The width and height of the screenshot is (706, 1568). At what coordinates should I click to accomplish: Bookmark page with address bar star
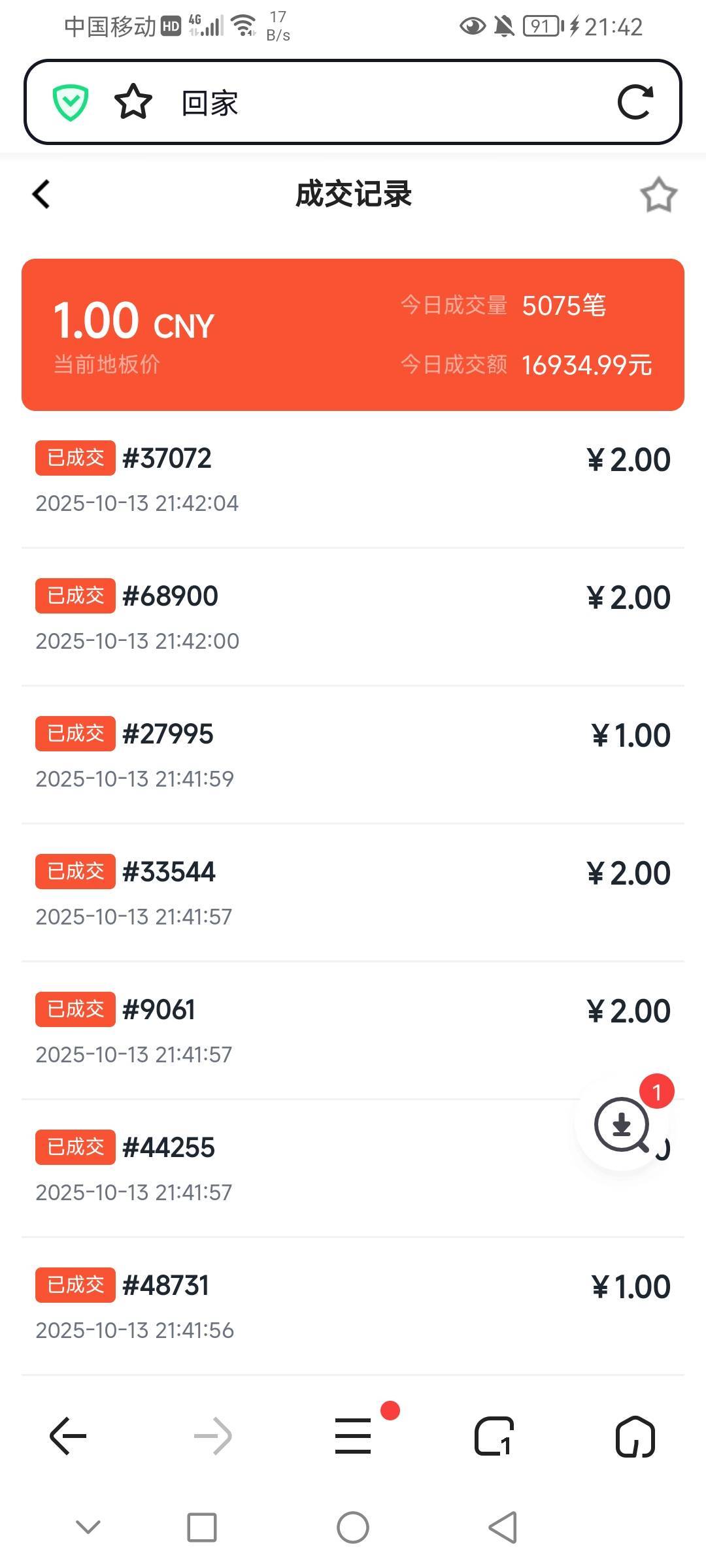[x=133, y=102]
